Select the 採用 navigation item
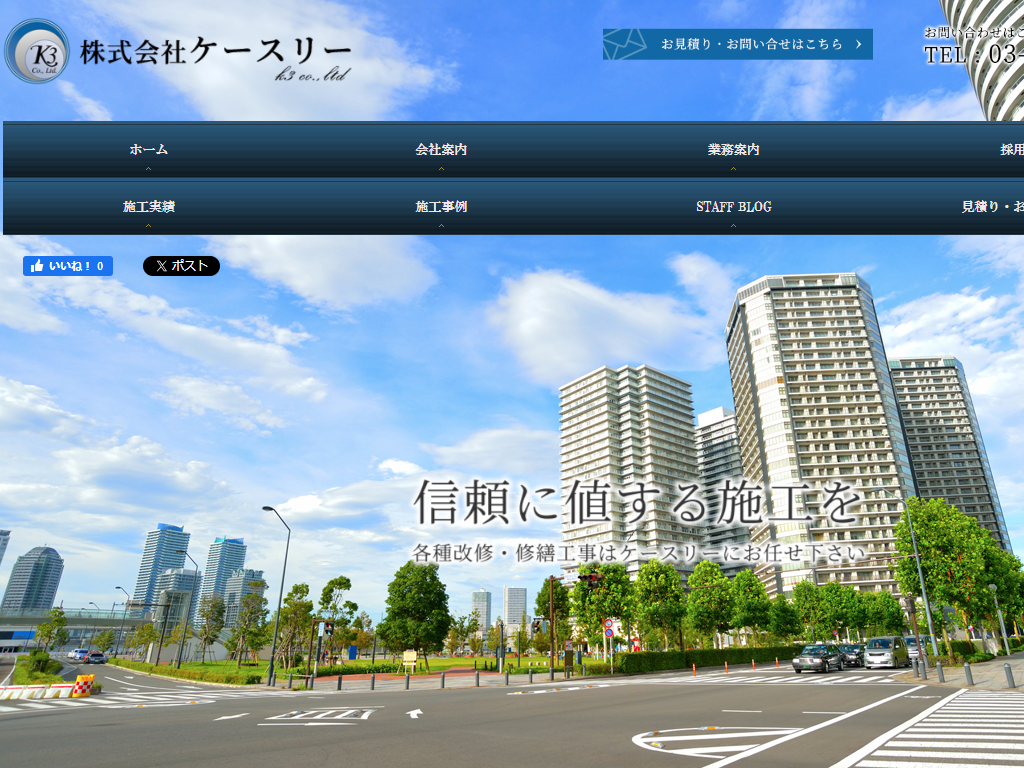1024x768 pixels. click(1010, 150)
